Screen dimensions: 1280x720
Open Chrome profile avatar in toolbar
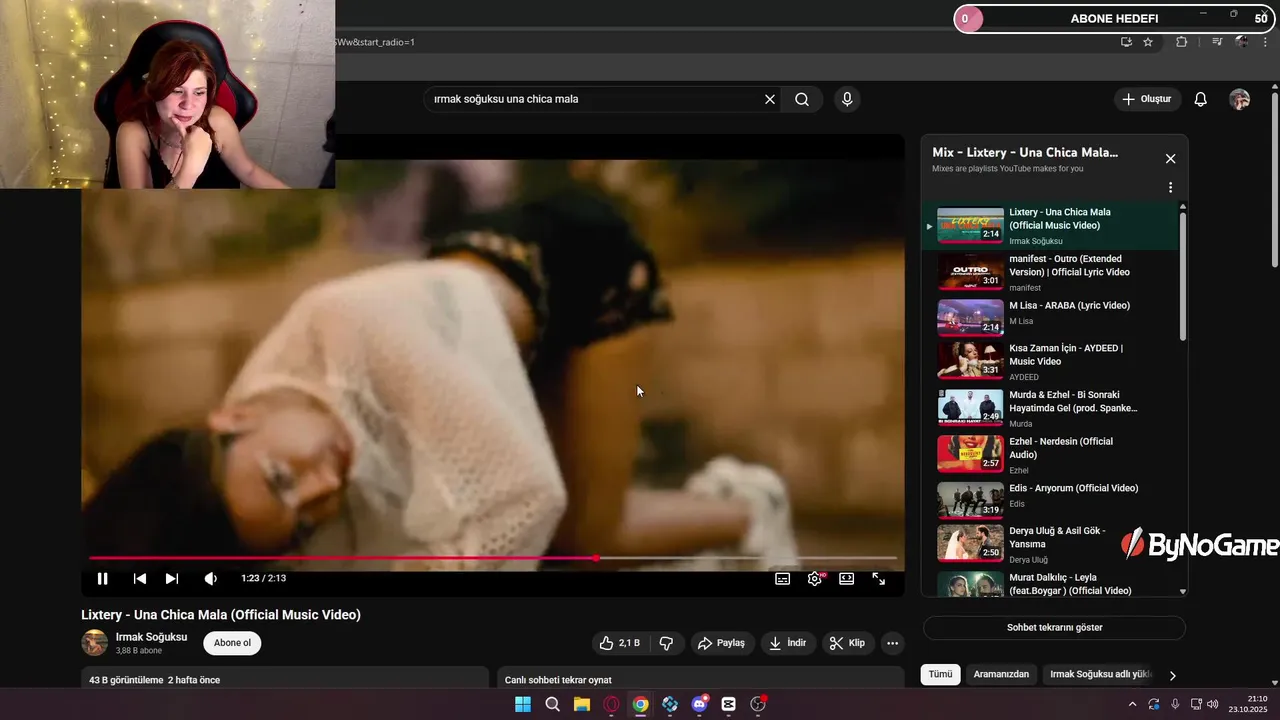[1241, 42]
